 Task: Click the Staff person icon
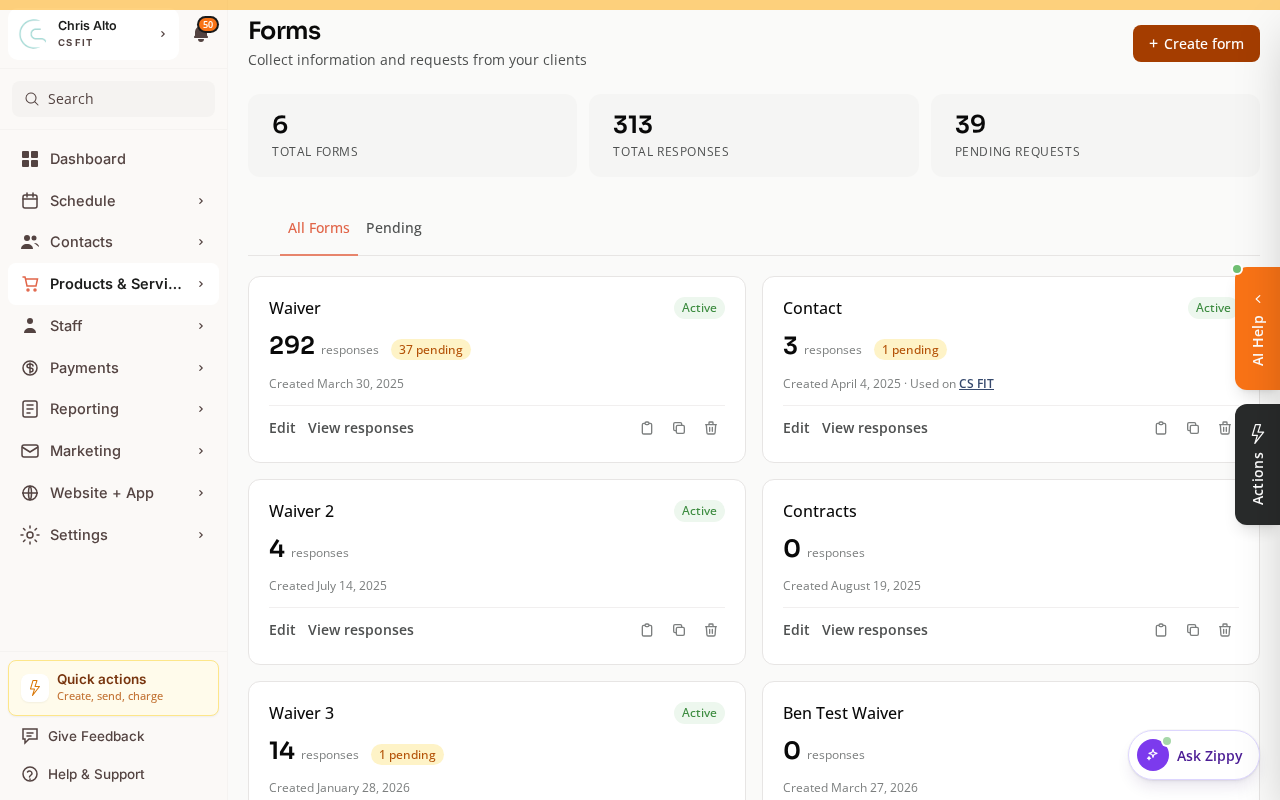(x=30, y=326)
